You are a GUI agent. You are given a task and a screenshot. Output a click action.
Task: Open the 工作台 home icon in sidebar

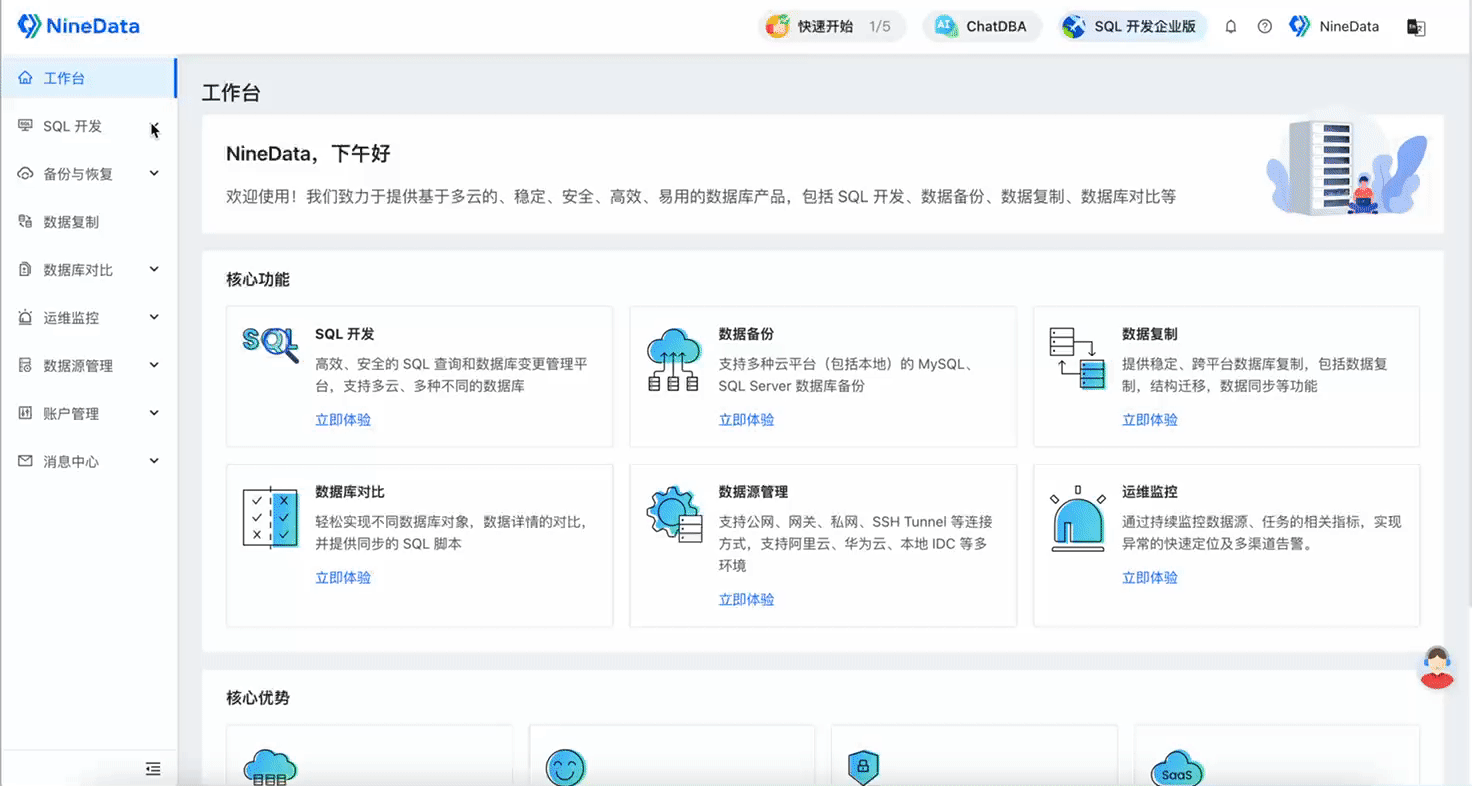[x=60, y=77]
